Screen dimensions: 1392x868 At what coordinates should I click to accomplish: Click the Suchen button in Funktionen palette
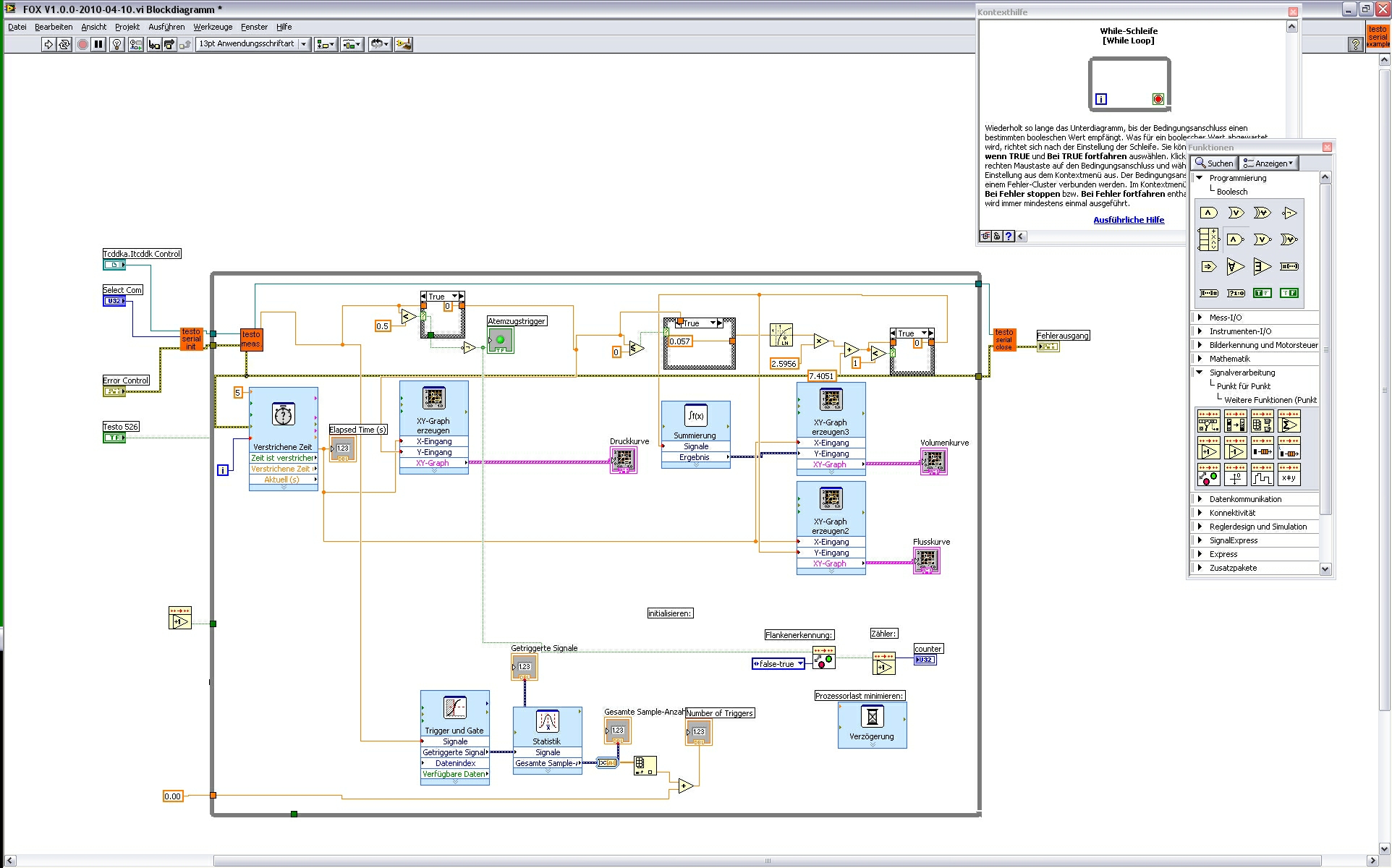[1213, 163]
